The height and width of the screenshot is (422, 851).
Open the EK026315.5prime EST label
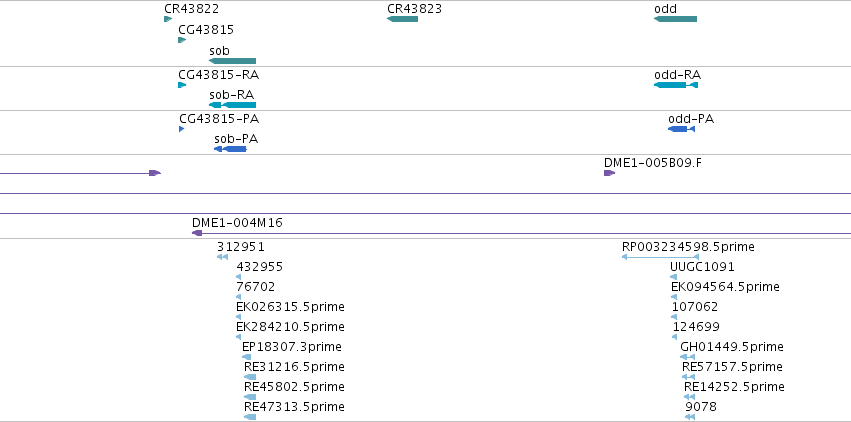pyautogui.click(x=290, y=307)
